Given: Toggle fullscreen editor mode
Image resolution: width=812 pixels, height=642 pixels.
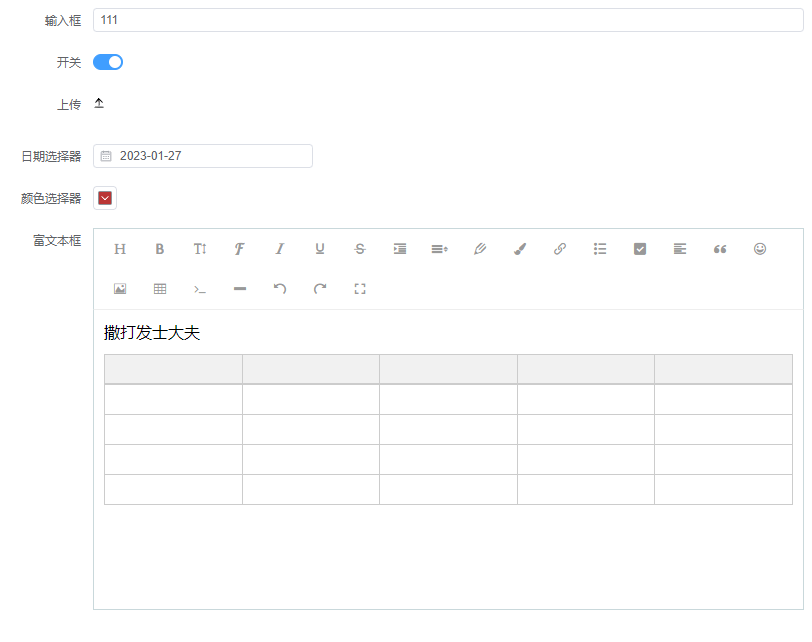Looking at the screenshot, I should 360,289.
